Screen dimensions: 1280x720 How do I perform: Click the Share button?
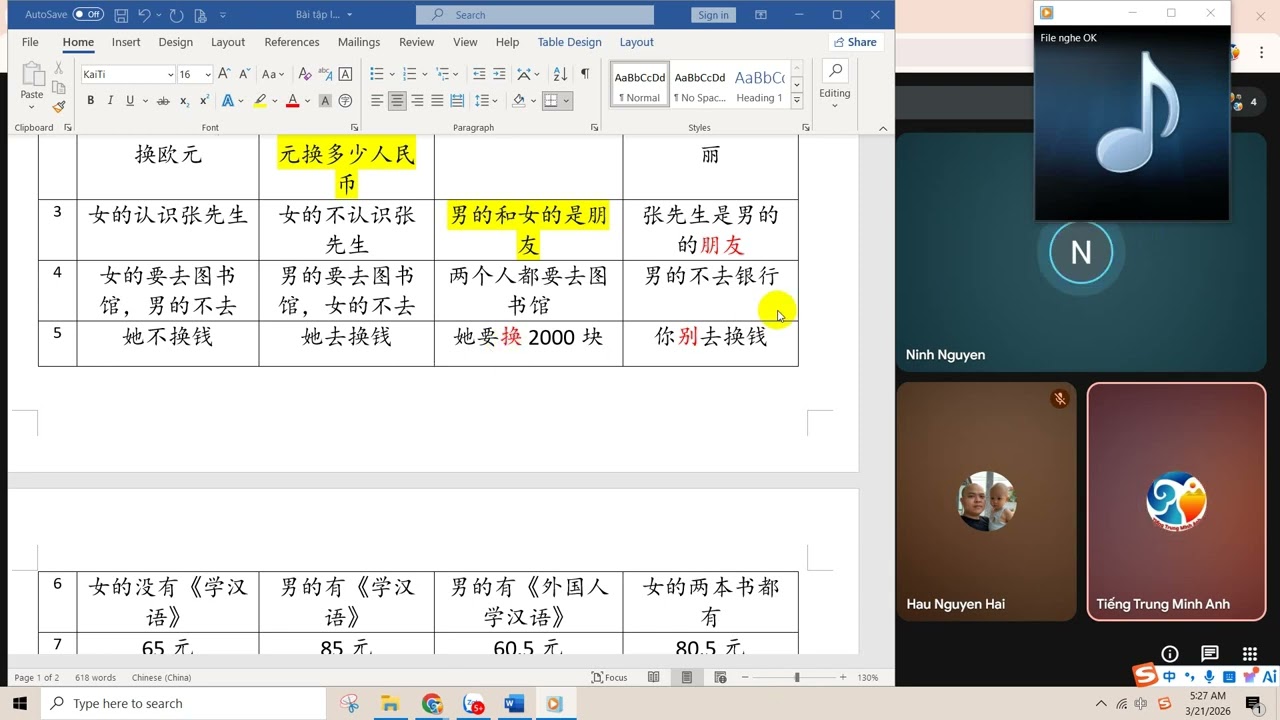point(854,42)
